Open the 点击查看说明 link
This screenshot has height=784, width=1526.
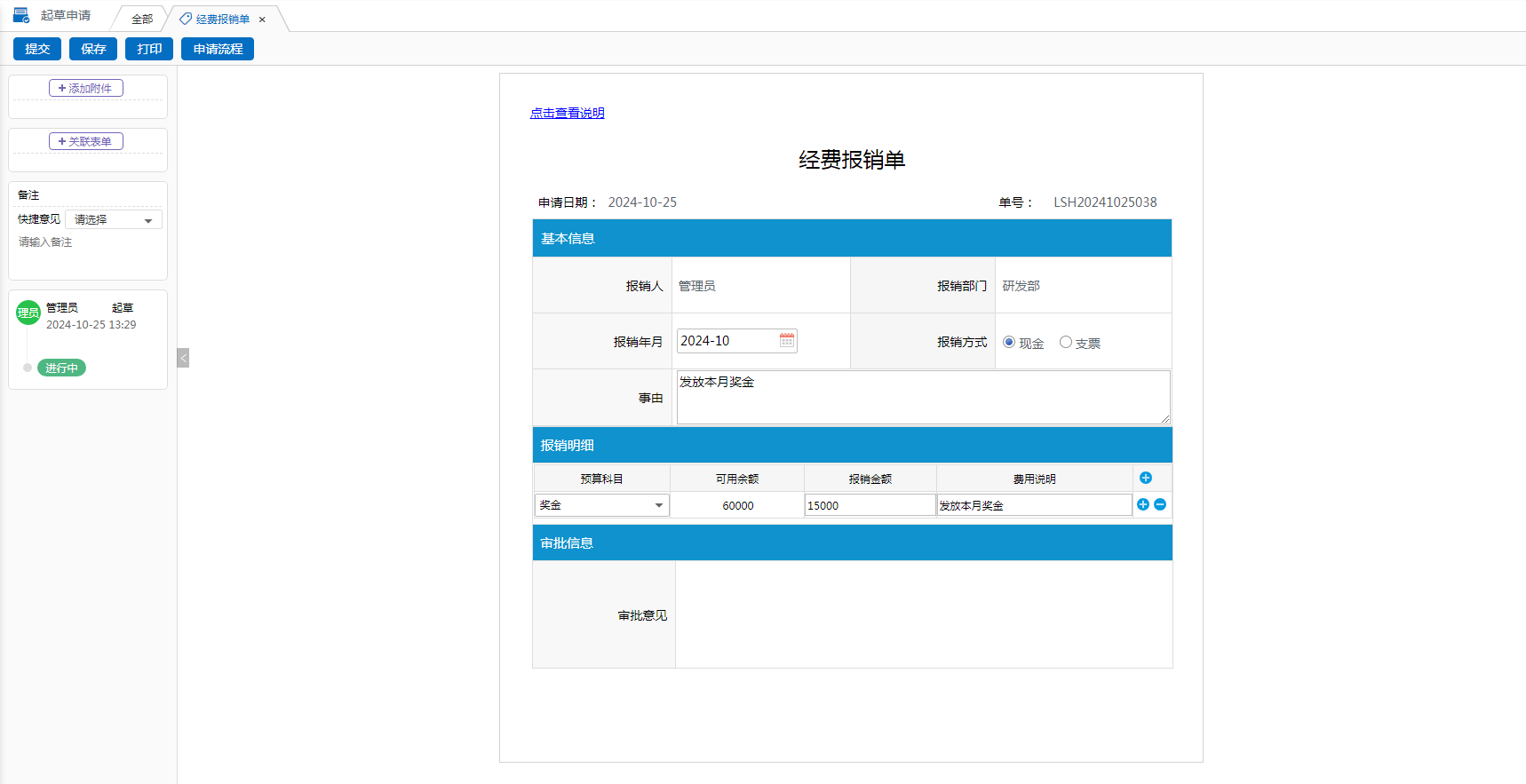coord(567,113)
